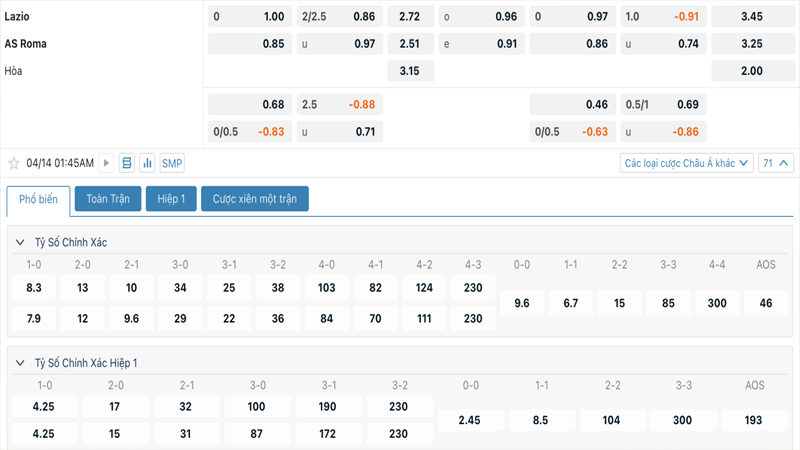Screen dimensions: 800x450
Task: Click the SMP button
Action: (172, 163)
